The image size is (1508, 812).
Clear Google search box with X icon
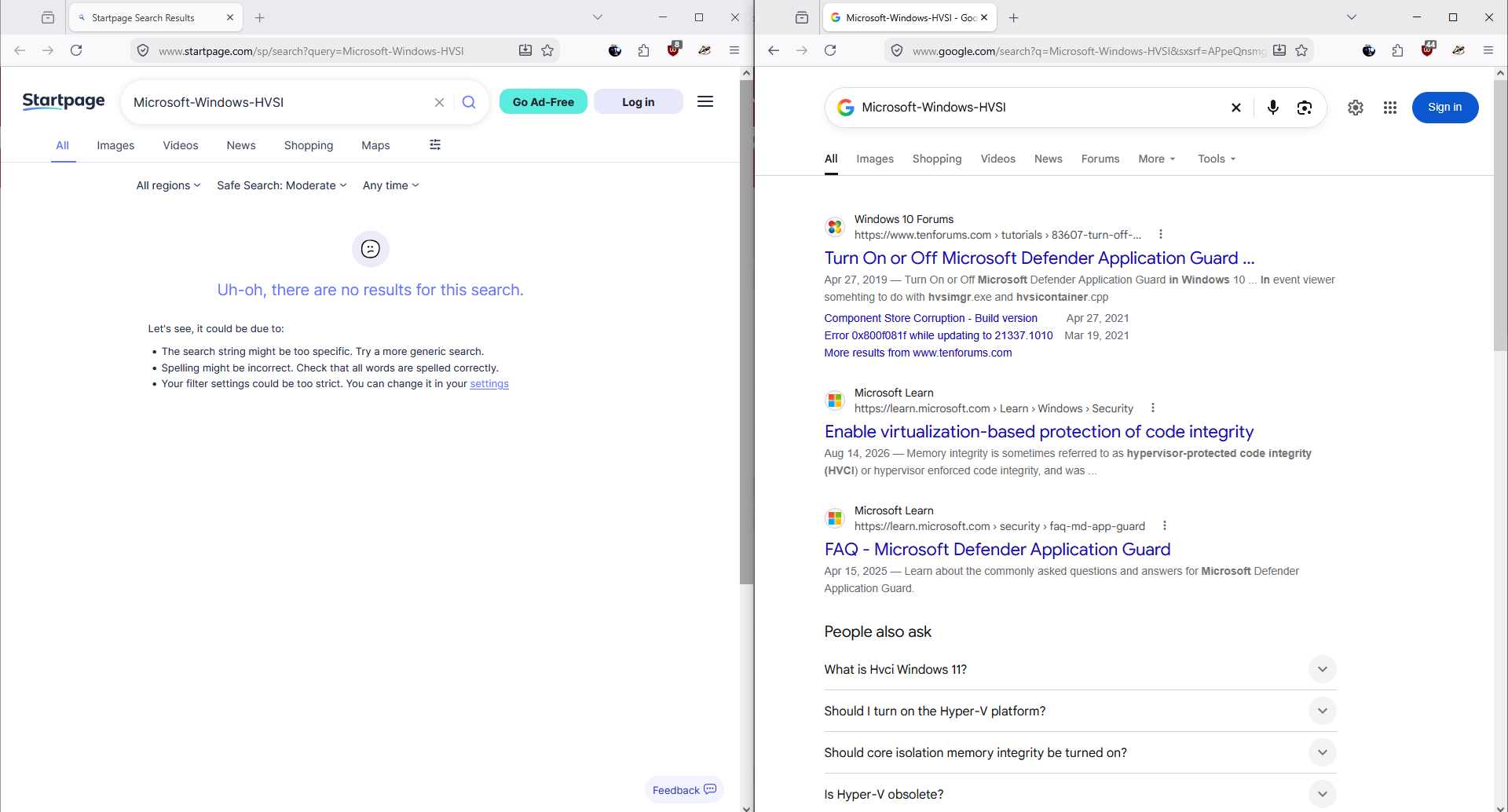[1235, 108]
